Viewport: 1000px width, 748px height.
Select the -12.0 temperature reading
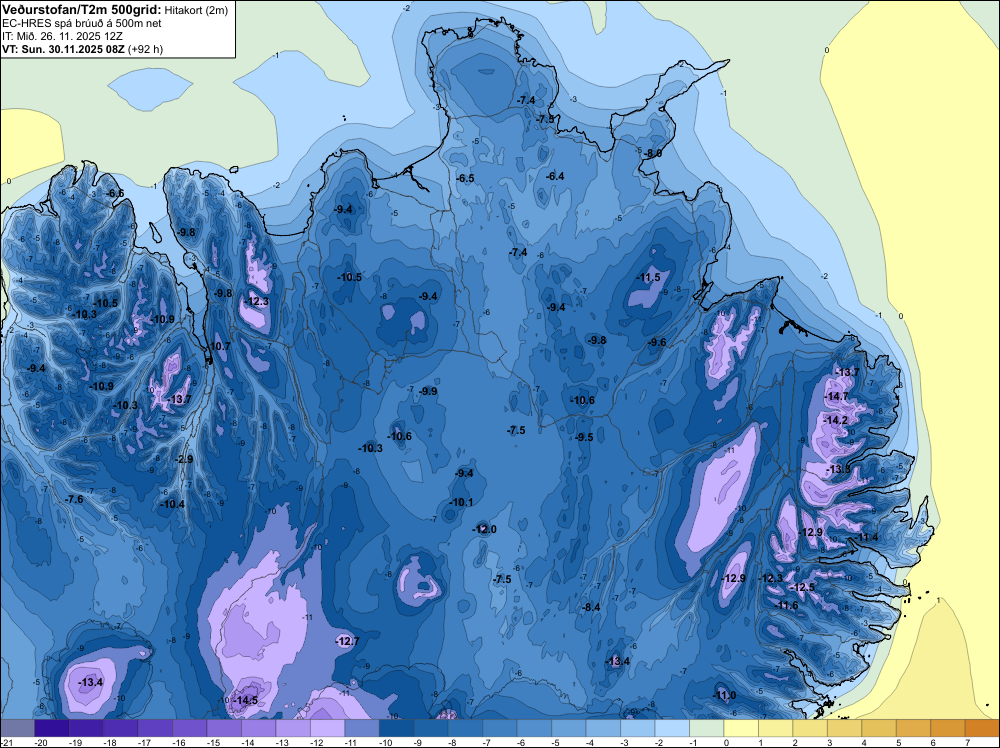click(x=485, y=529)
